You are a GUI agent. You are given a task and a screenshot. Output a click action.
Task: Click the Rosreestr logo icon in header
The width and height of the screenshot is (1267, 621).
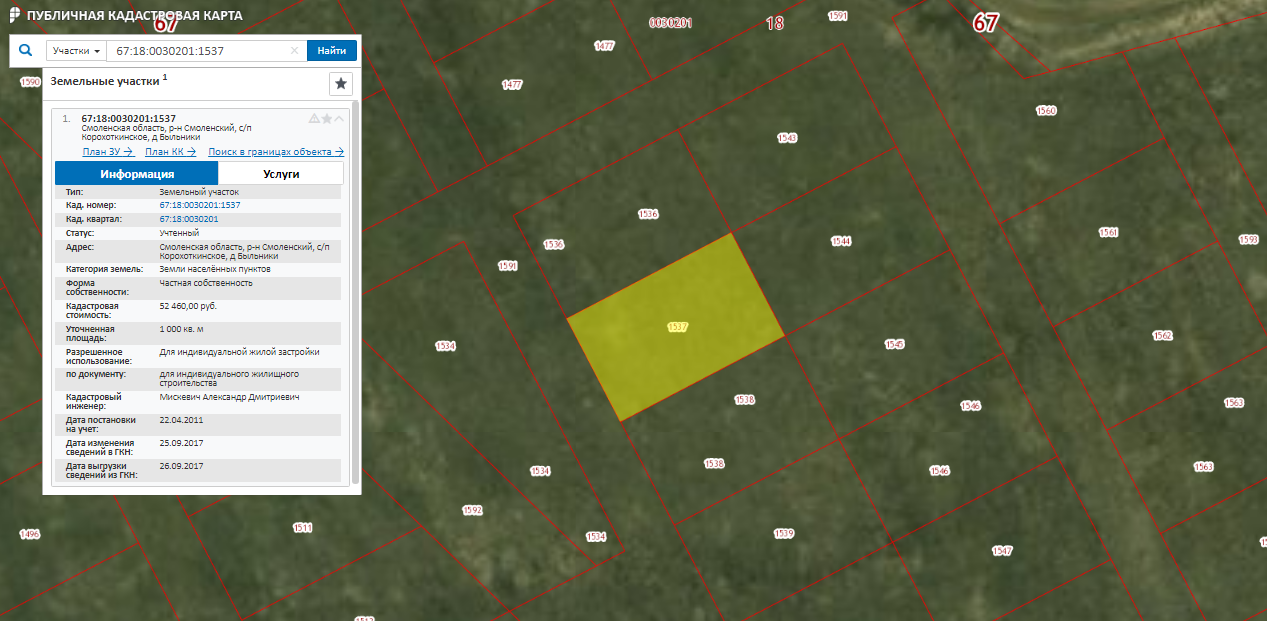click(x=13, y=15)
